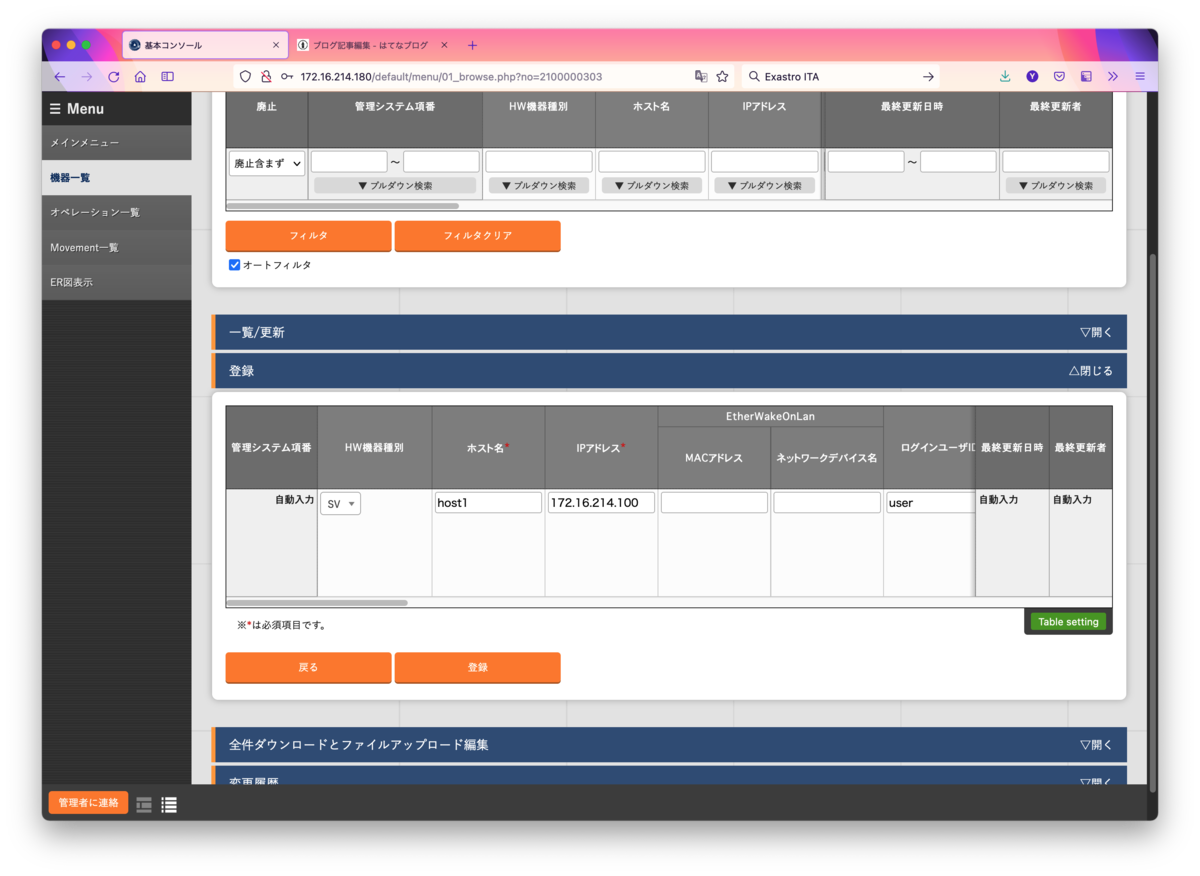Open プルダウン検索 under ホスト名

click(x=652, y=186)
